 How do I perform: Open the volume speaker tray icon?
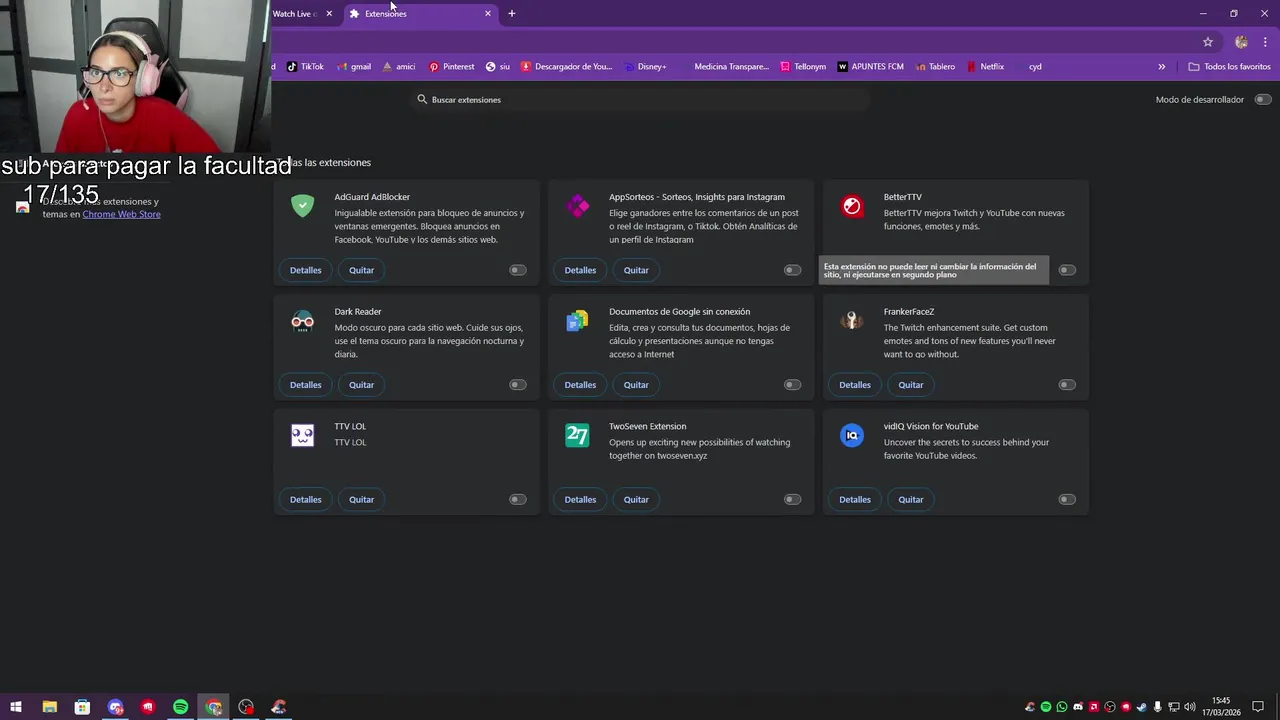(1190, 707)
